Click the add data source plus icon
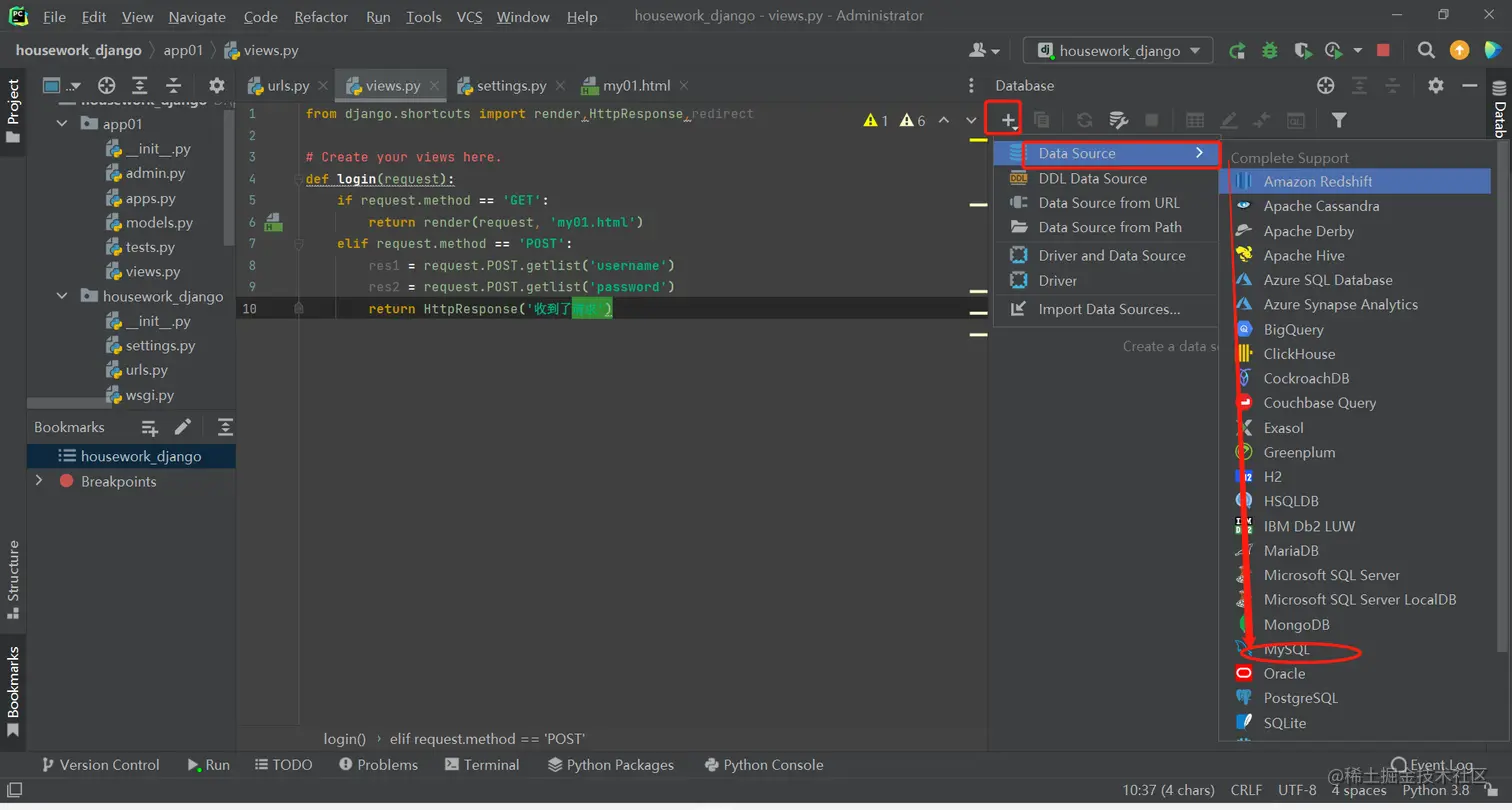Screen dimensions: 1512x810 [x=1008, y=120]
